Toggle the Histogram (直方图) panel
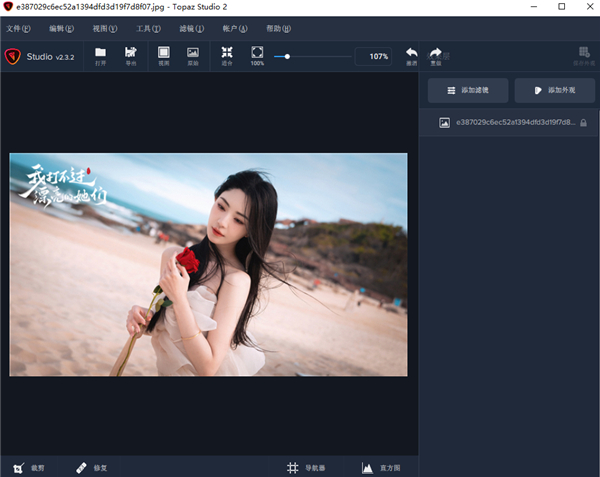Image resolution: width=600 pixels, height=477 pixels. coord(381,467)
